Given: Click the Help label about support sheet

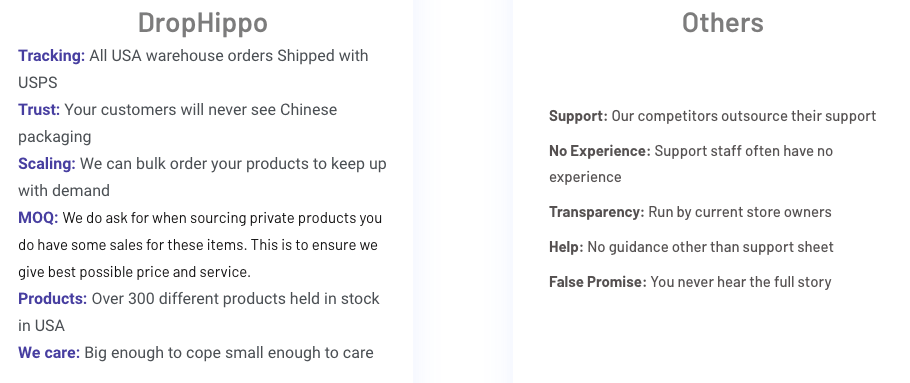Looking at the screenshot, I should [566, 247].
